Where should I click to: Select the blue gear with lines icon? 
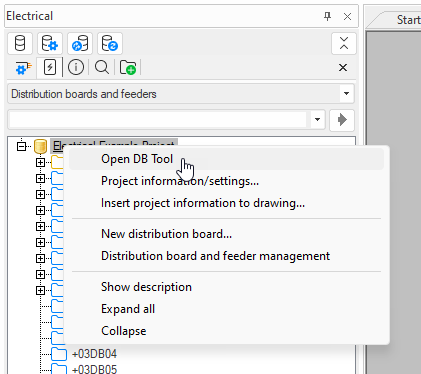pyautogui.click(x=23, y=68)
